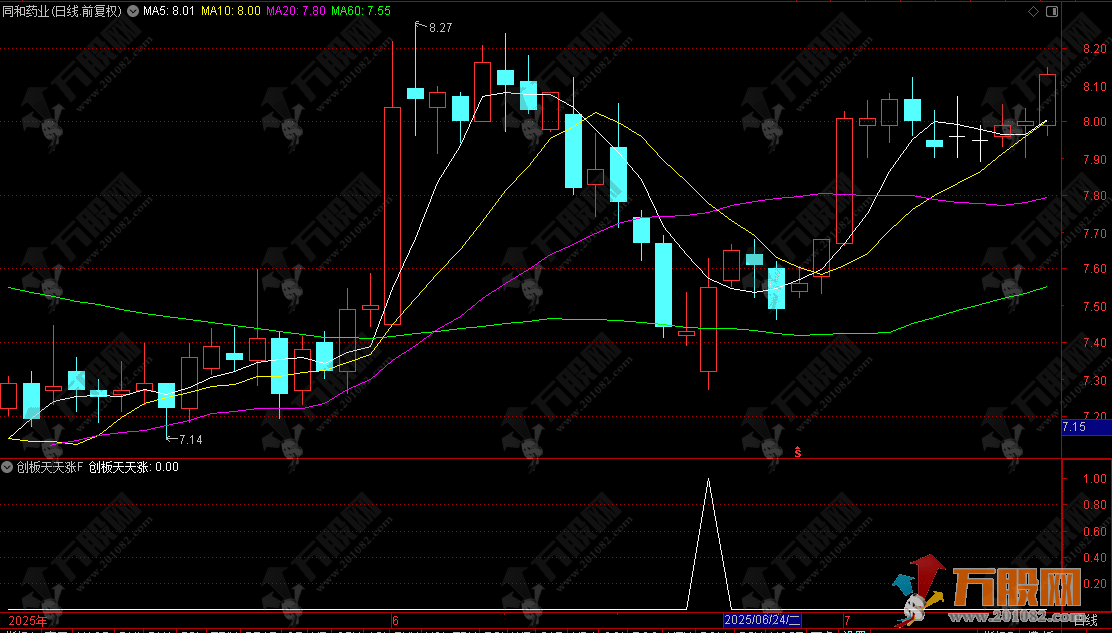This screenshot has width=1112, height=633.
Task: Click the 创板天天涨F indicator name
Action: pyautogui.click(x=50, y=467)
